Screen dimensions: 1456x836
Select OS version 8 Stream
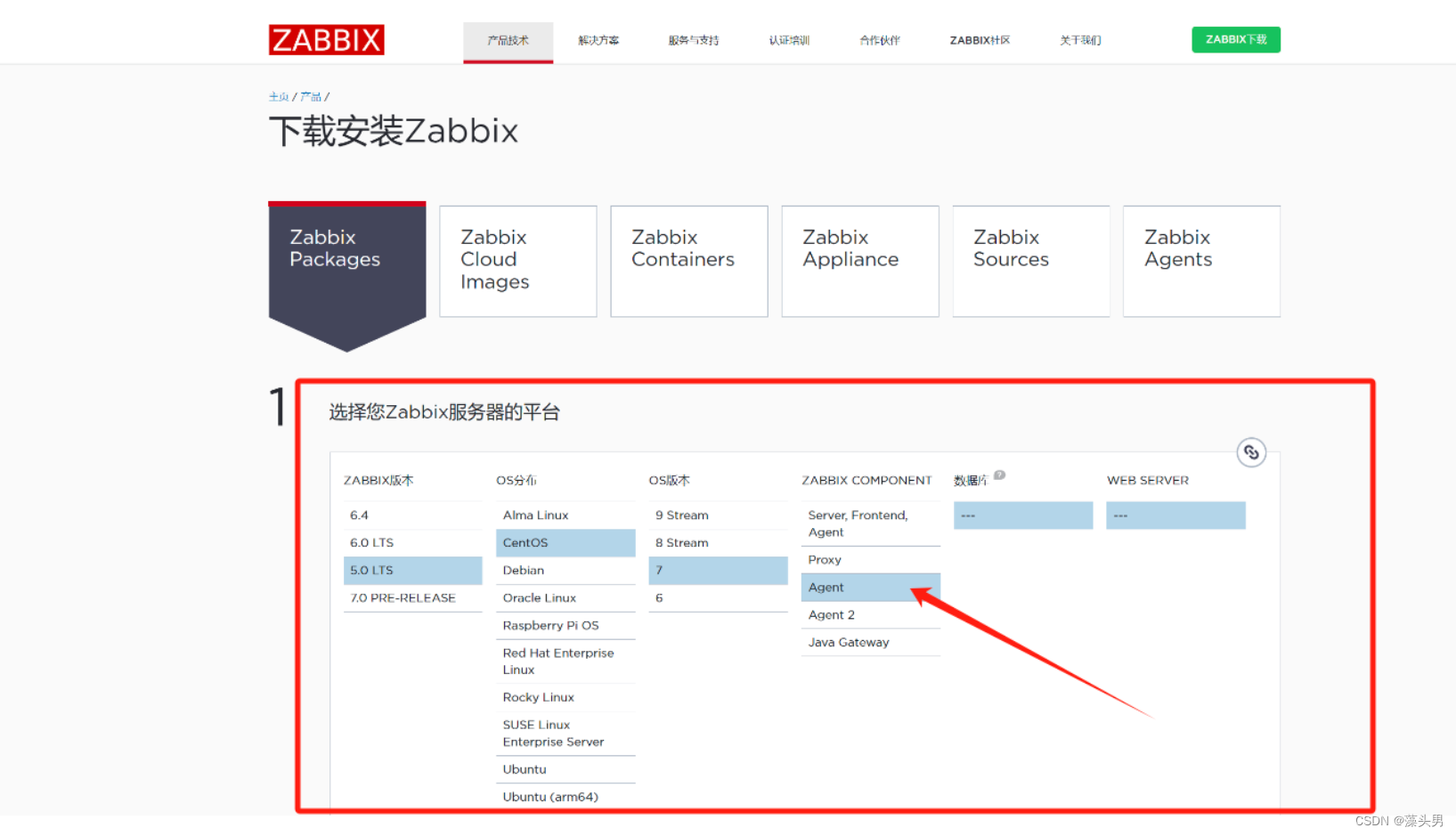[718, 543]
